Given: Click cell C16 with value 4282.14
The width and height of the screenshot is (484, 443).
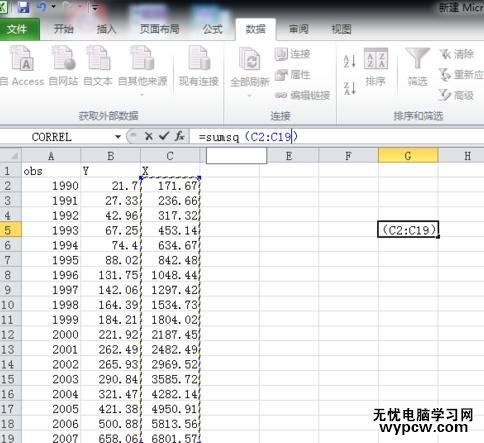Looking at the screenshot, I should (170, 394).
